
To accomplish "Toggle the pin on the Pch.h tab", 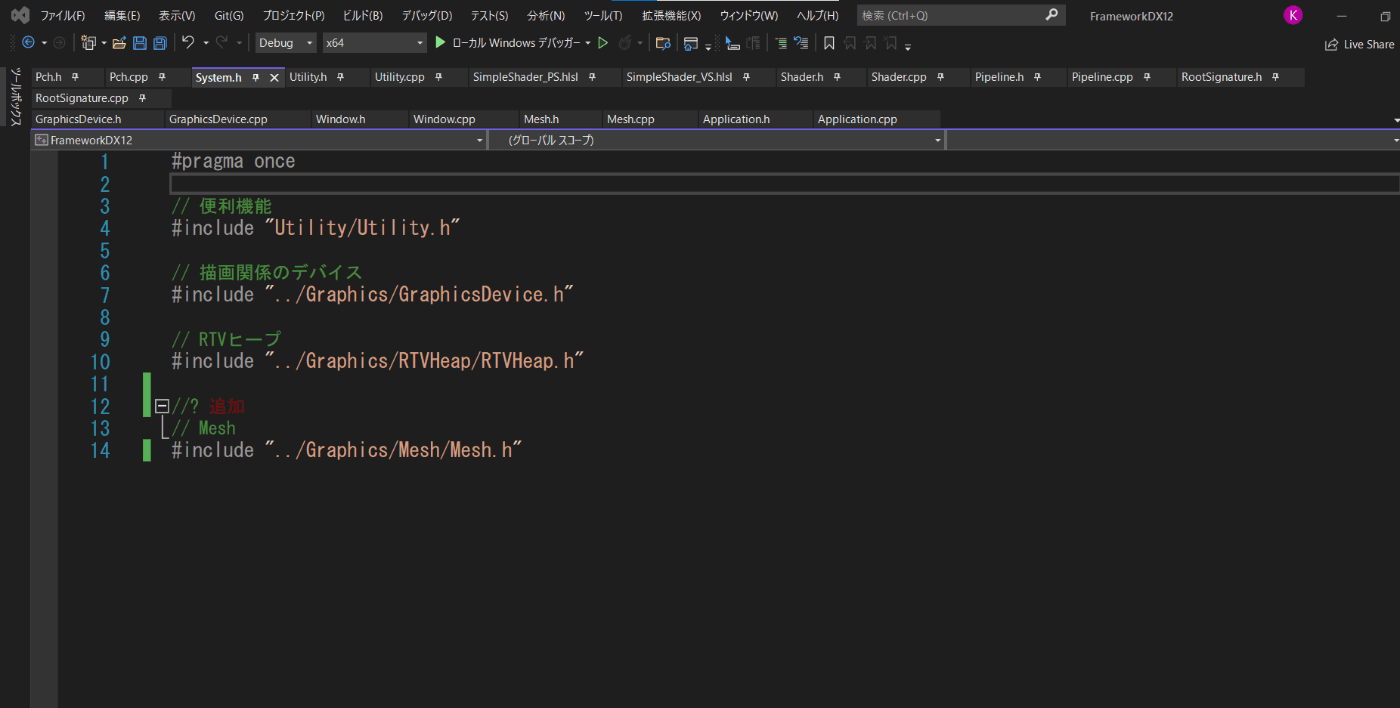I will point(75,77).
